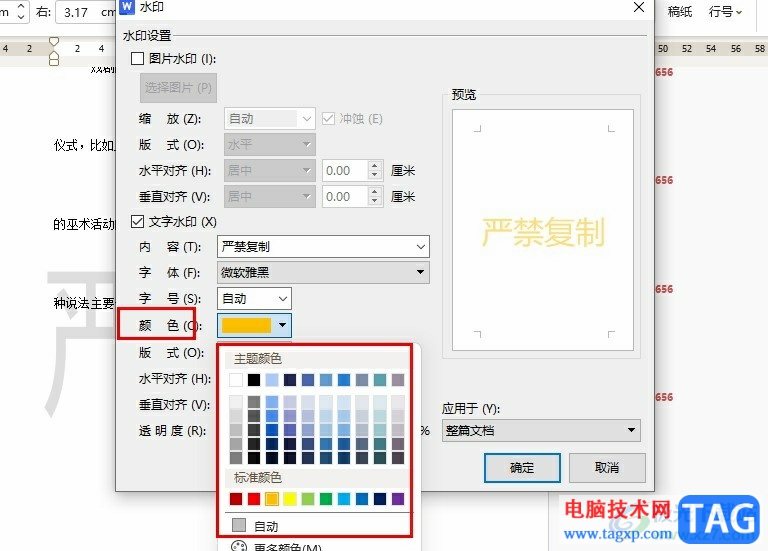
Task: Toggle the 冲蚀 checkbox
Action: [x=328, y=119]
